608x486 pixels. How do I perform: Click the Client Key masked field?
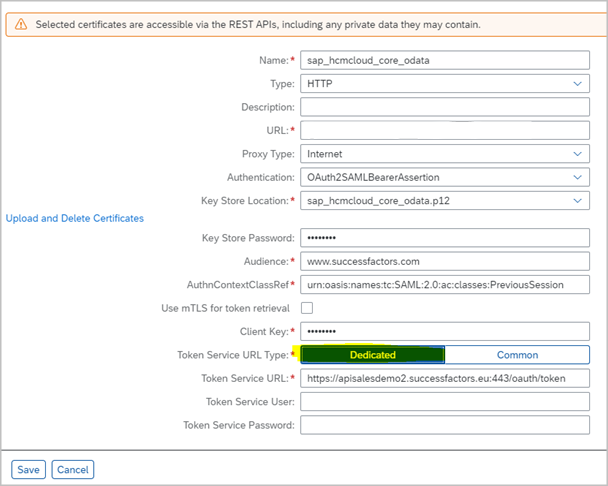pyautogui.click(x=445, y=332)
